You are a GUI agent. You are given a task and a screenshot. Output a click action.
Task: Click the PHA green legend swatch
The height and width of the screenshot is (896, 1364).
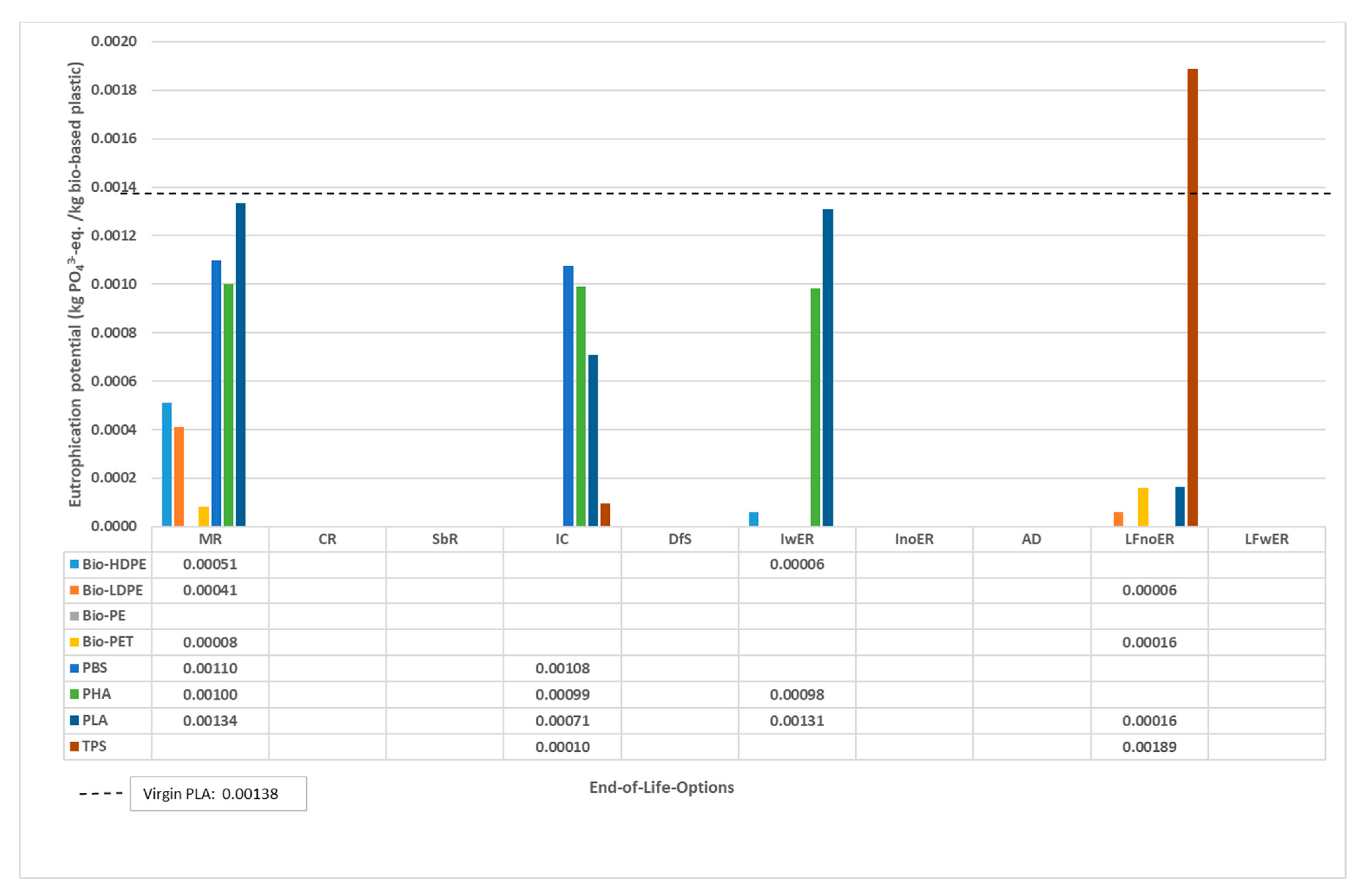click(74, 694)
